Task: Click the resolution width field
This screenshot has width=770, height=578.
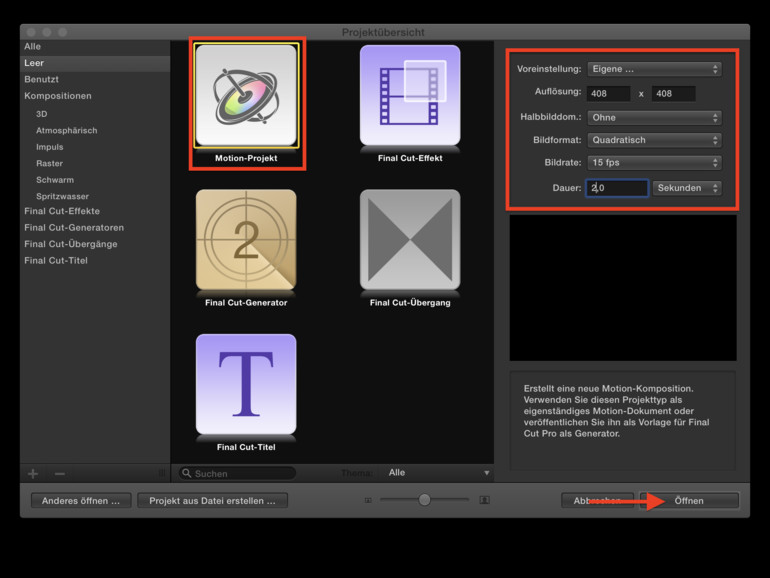Action: (608, 94)
